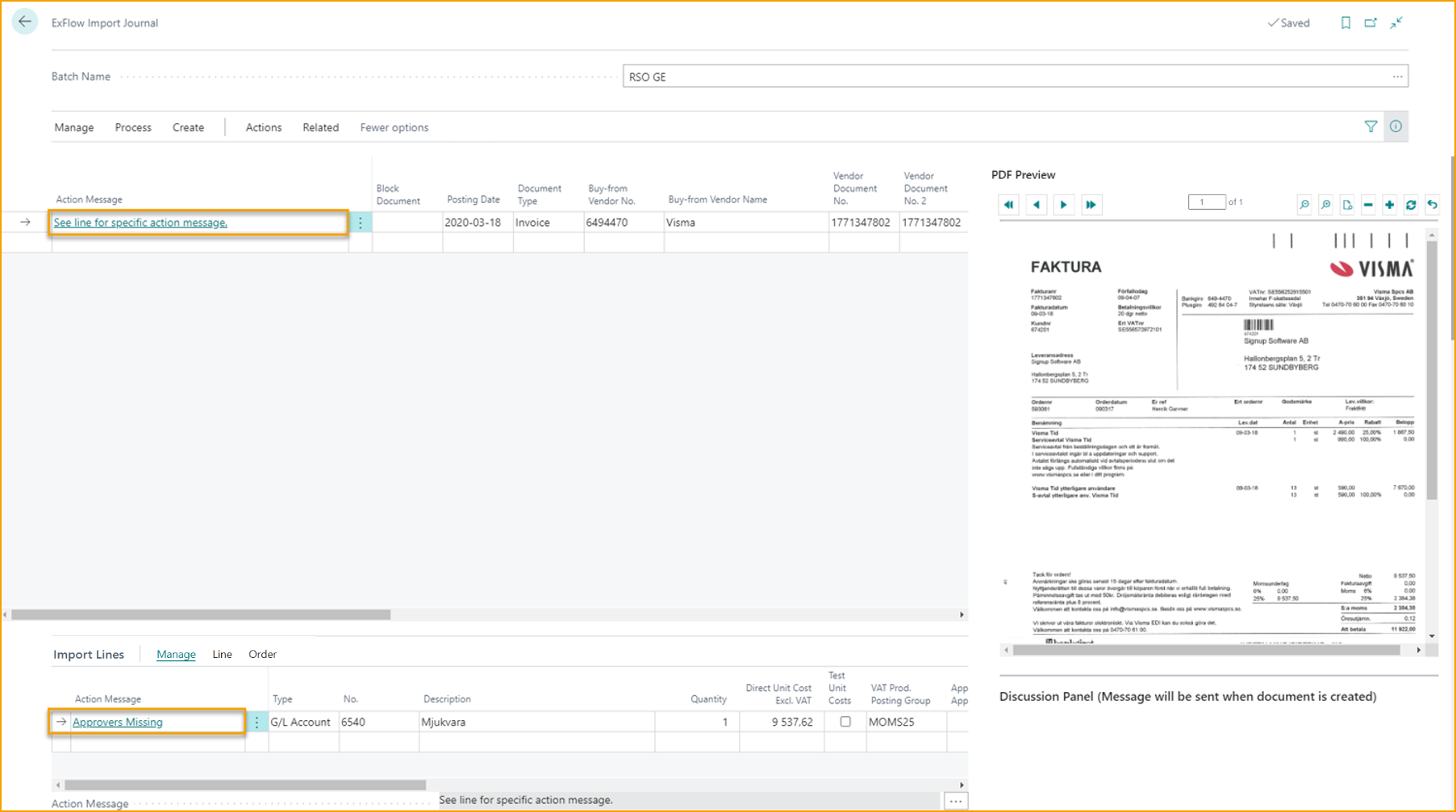Collapse the page with the shrink icon
This screenshot has height=812, width=1456.
[x=1396, y=23]
